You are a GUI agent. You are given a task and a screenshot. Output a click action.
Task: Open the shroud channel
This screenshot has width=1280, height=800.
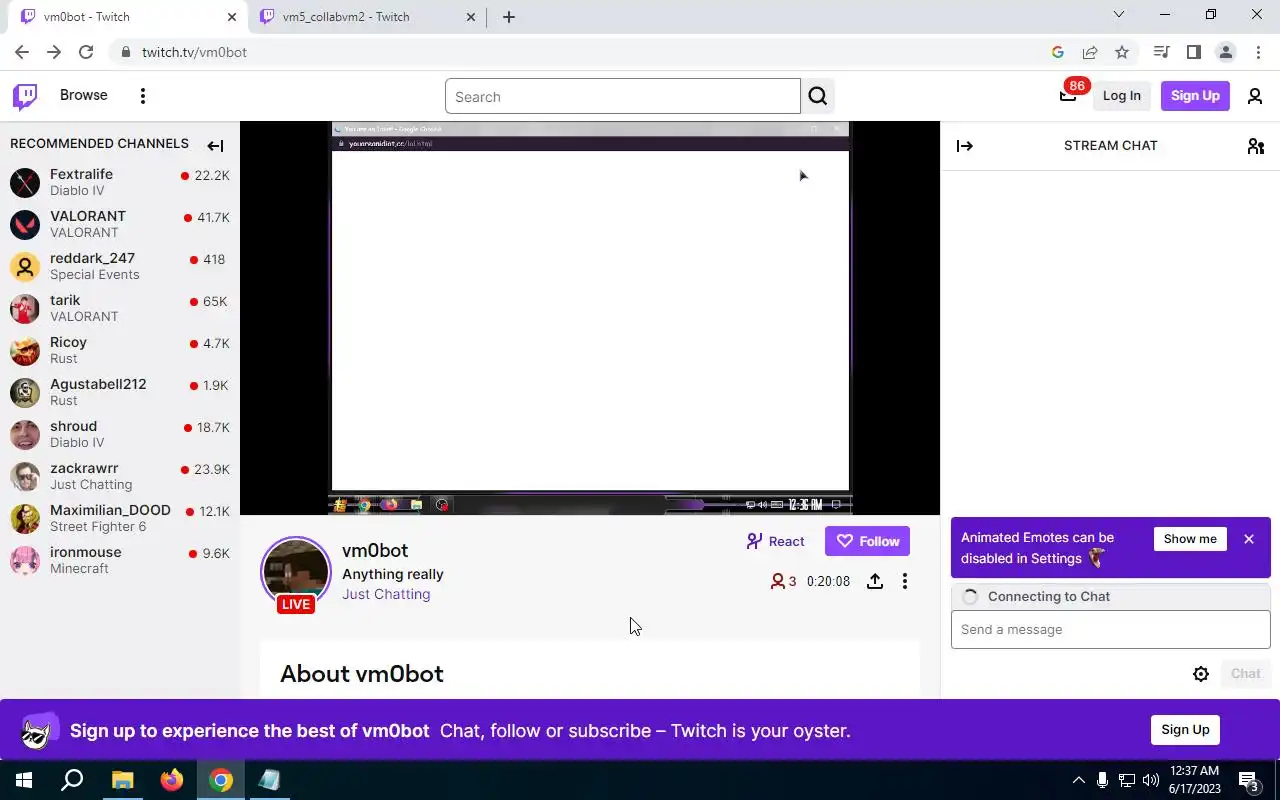pyautogui.click(x=120, y=435)
